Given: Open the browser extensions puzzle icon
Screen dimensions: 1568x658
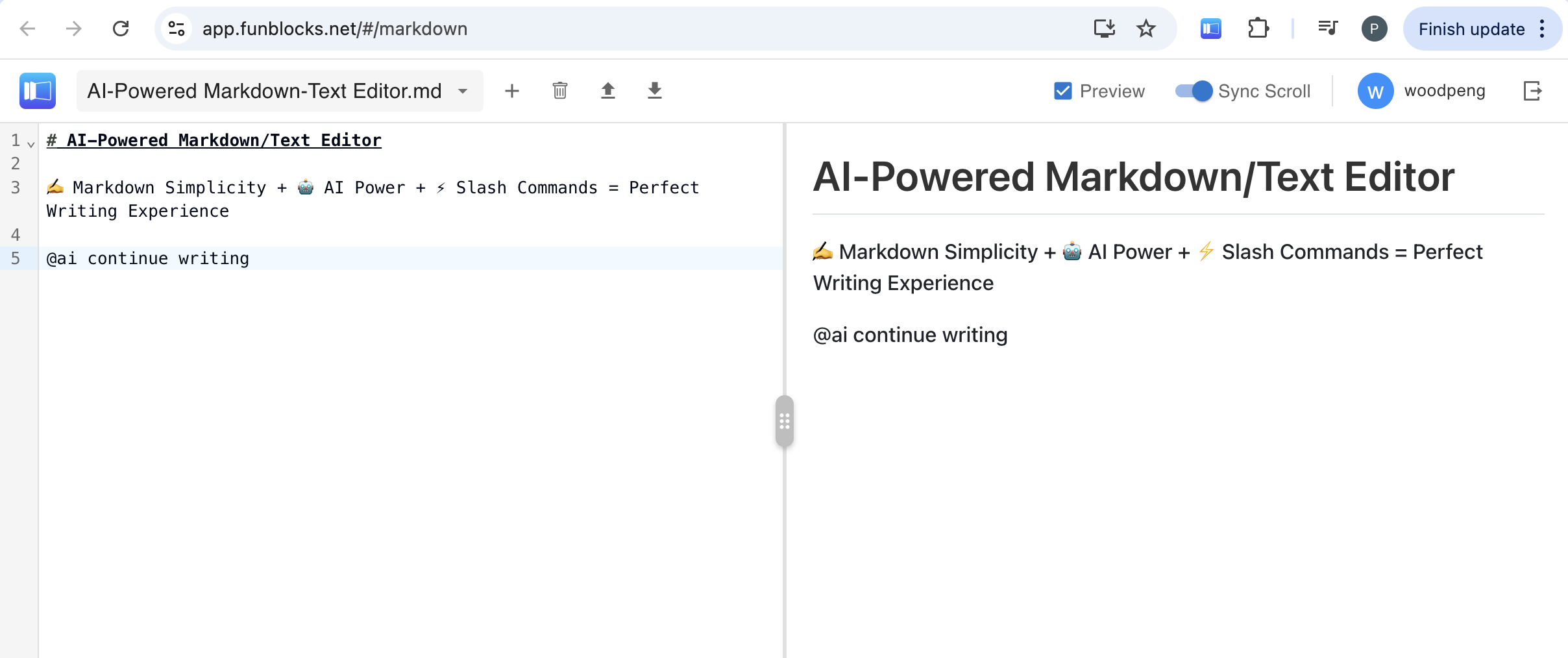Looking at the screenshot, I should point(1258,29).
